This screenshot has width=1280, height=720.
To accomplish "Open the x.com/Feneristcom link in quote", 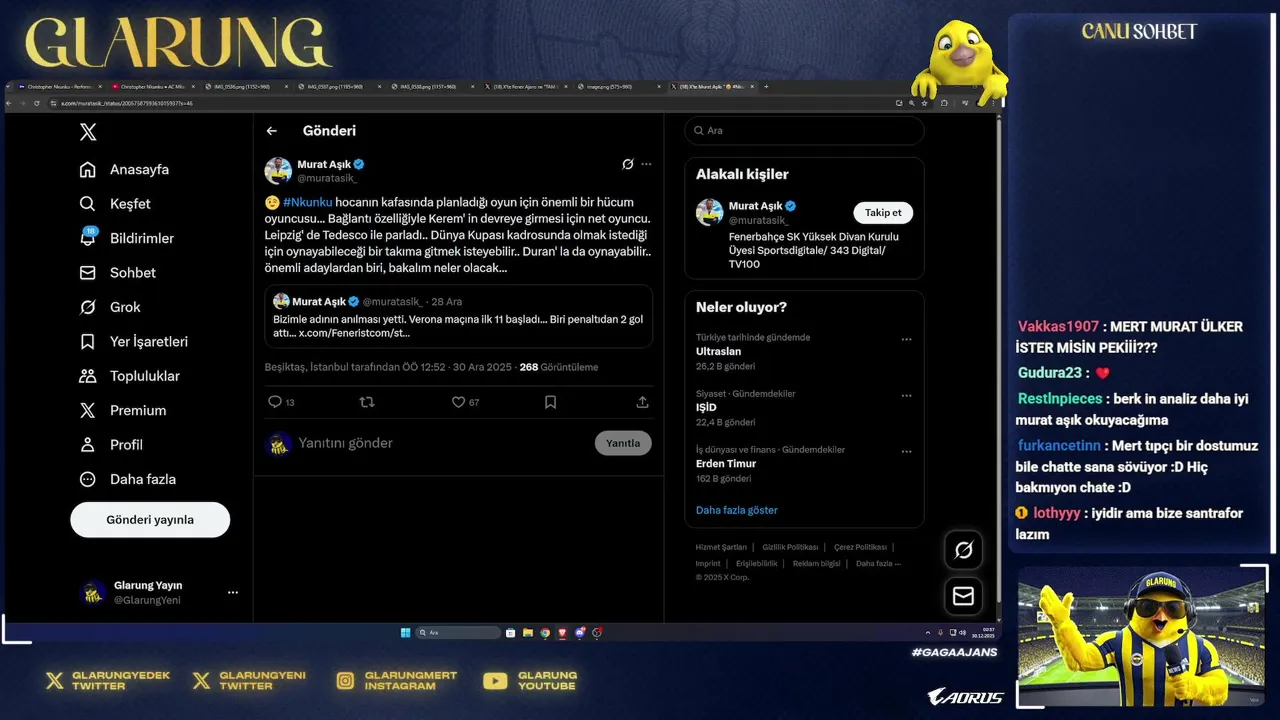I will click(355, 333).
